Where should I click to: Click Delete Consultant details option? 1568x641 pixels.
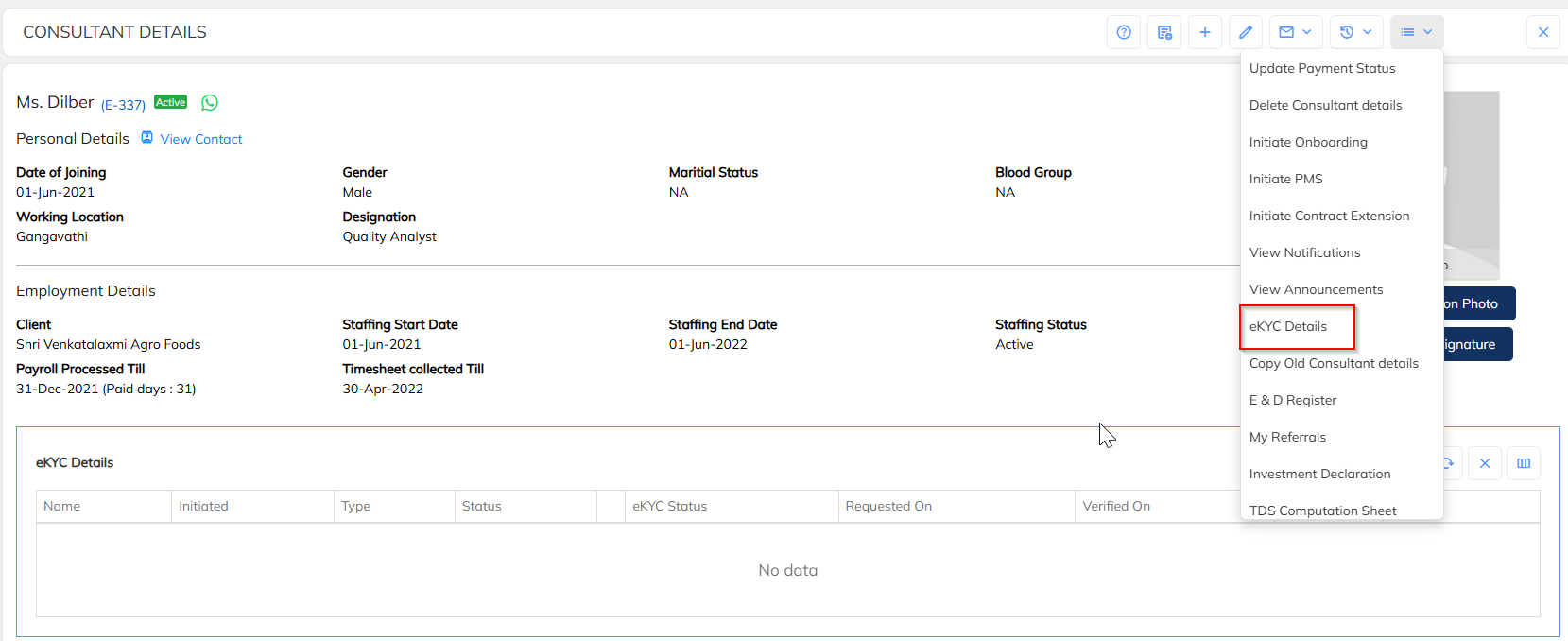(x=1325, y=105)
